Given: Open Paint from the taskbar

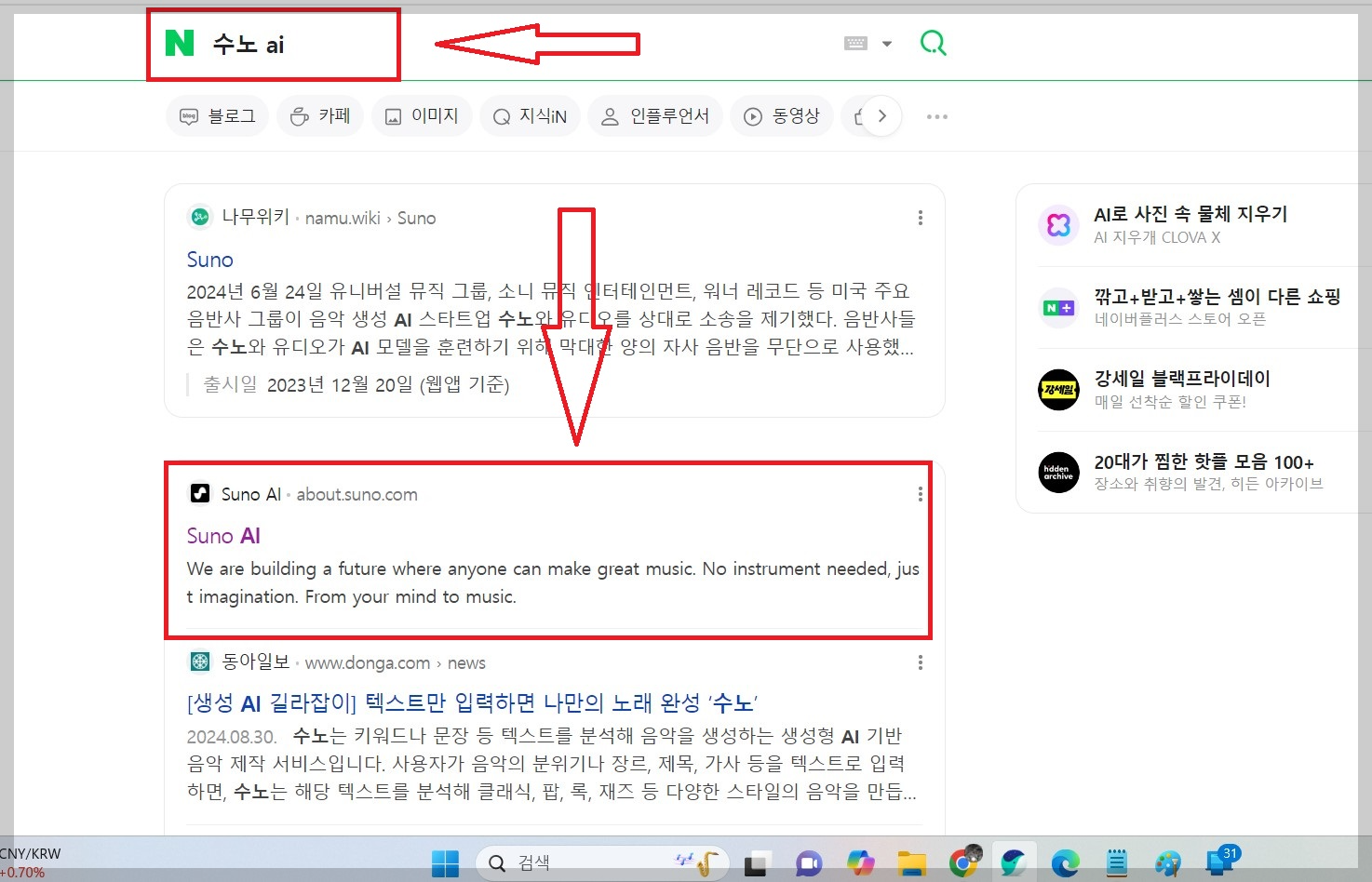Looking at the screenshot, I should 1168,864.
